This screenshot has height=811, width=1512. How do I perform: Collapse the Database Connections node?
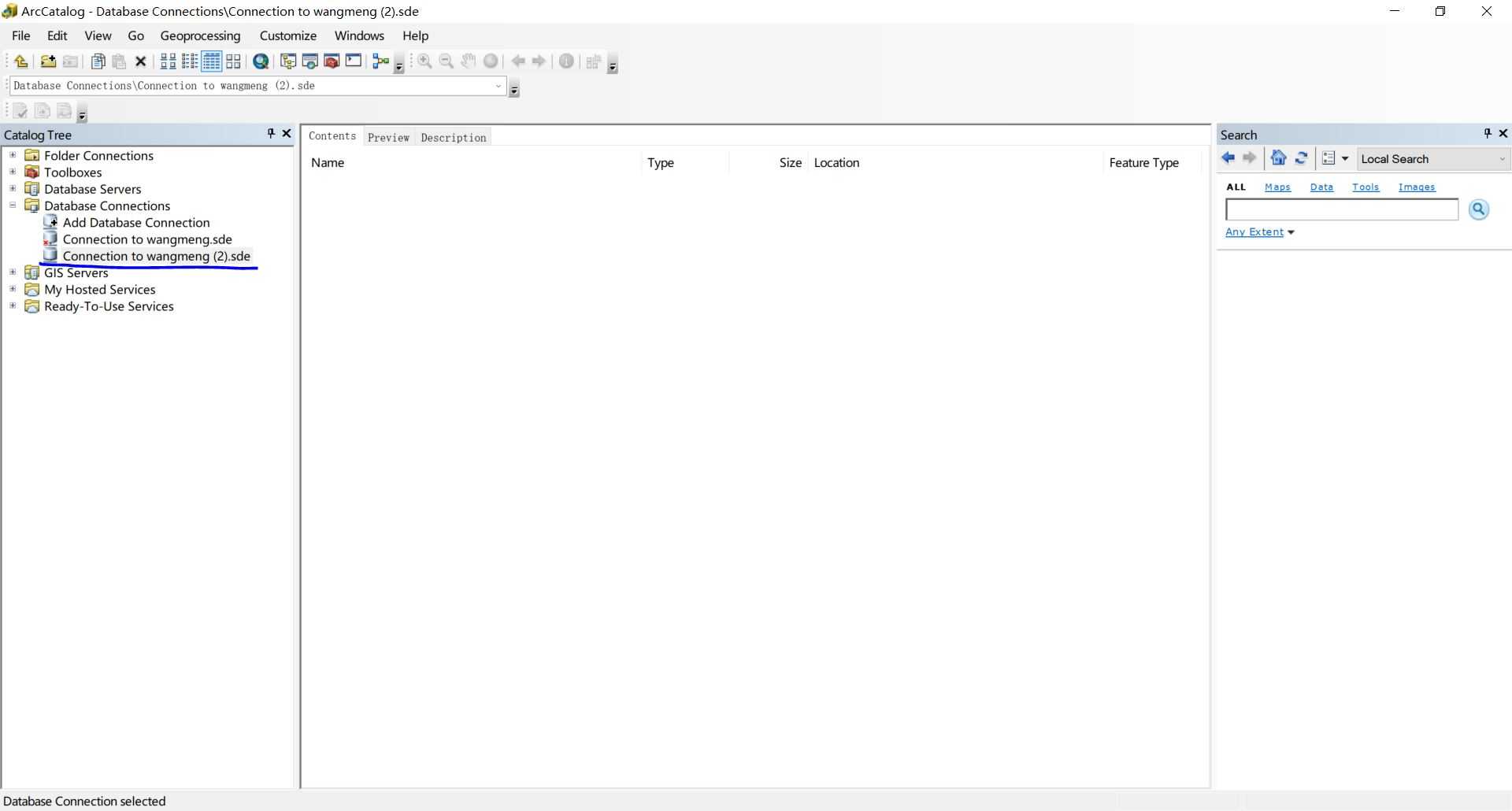[x=13, y=206]
